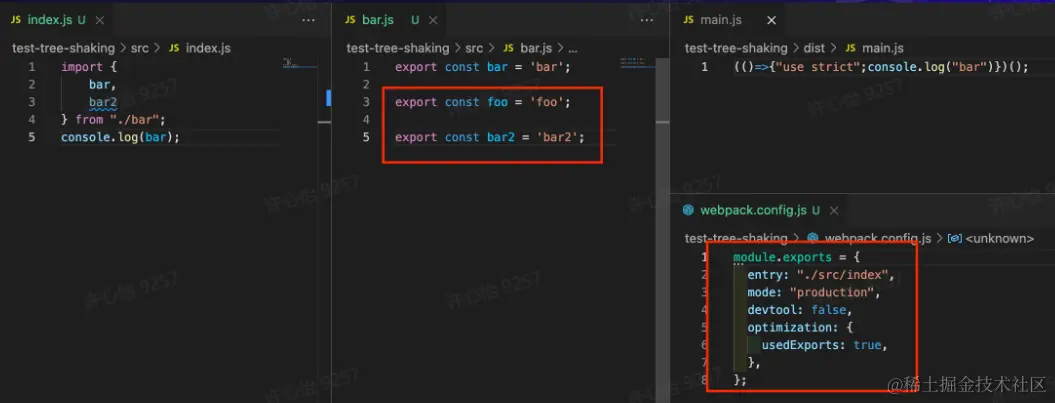Click 'entry: "./src/index",' line
1055x403 pixels.
click(x=823, y=274)
